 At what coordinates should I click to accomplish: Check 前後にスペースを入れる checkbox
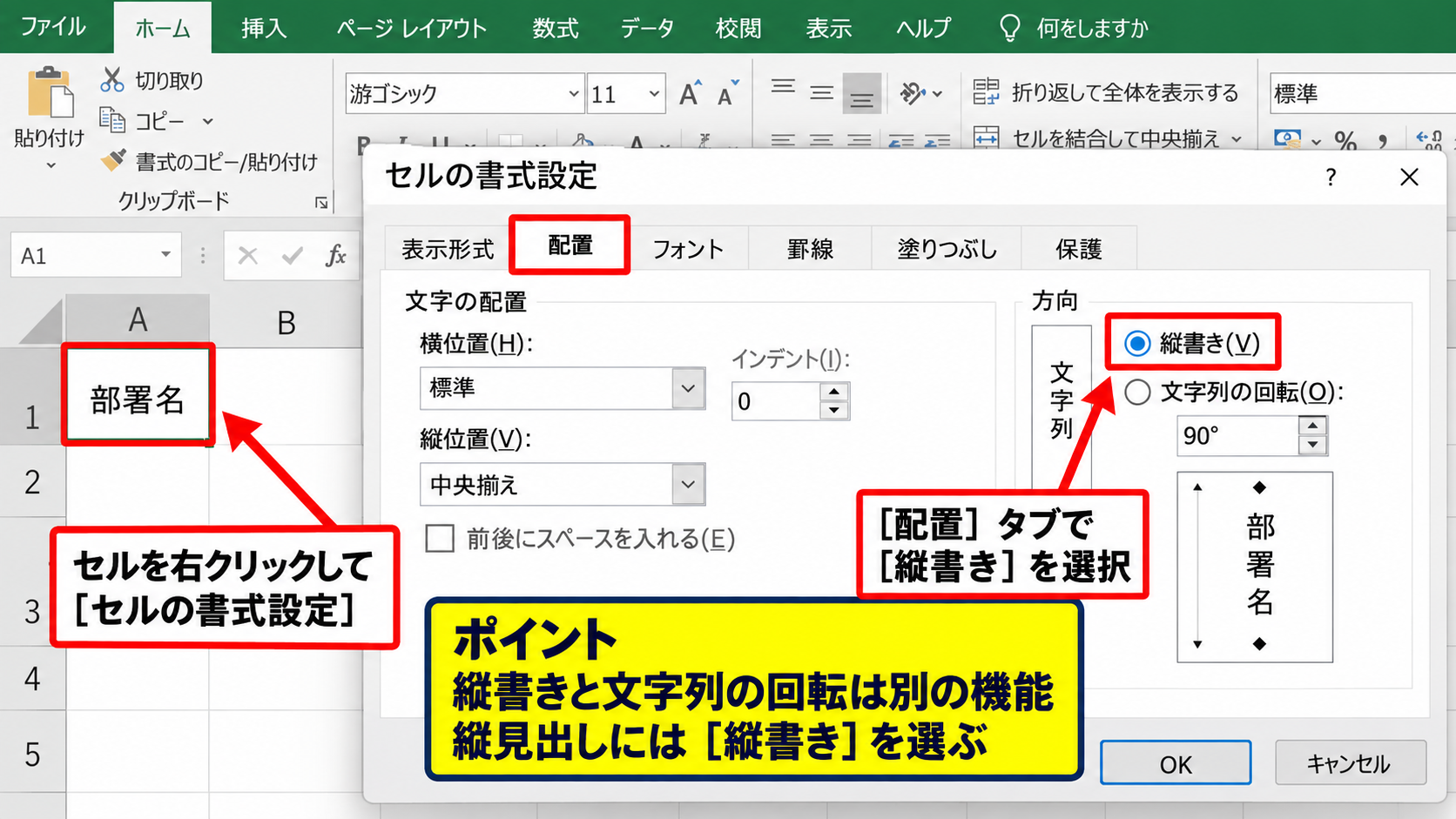point(440,539)
